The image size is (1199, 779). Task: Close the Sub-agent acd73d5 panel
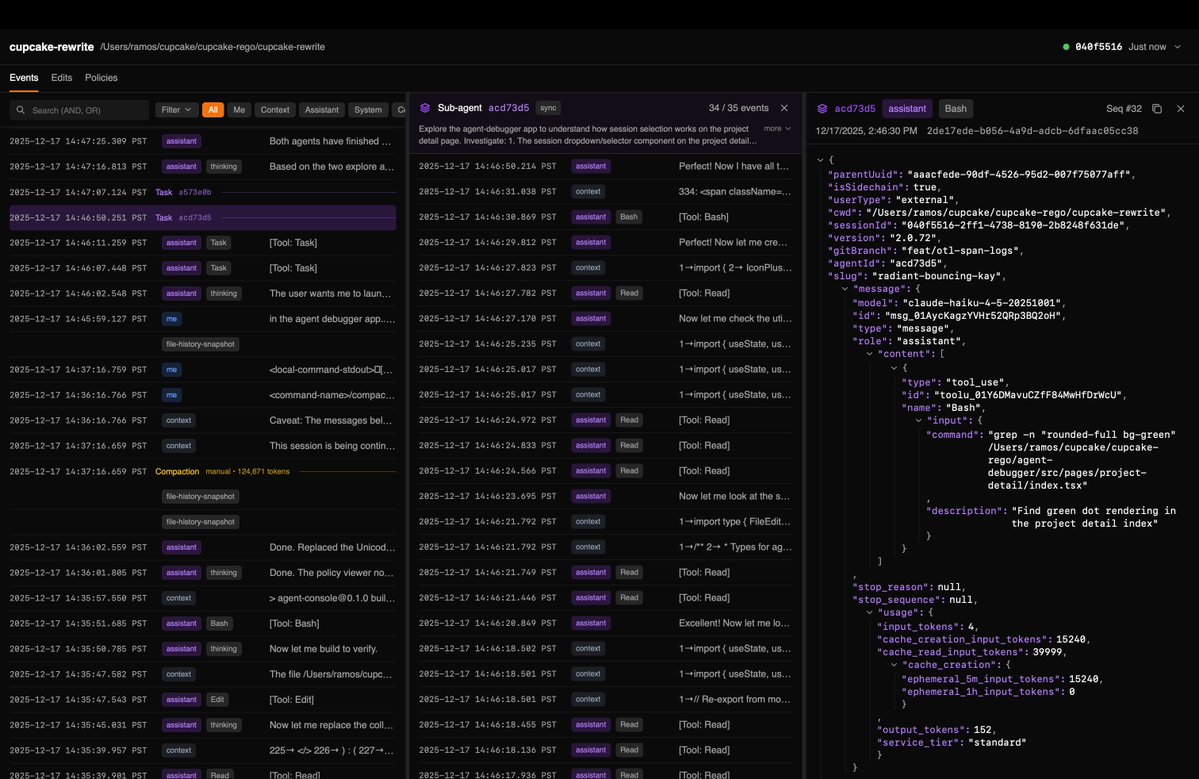tap(784, 108)
